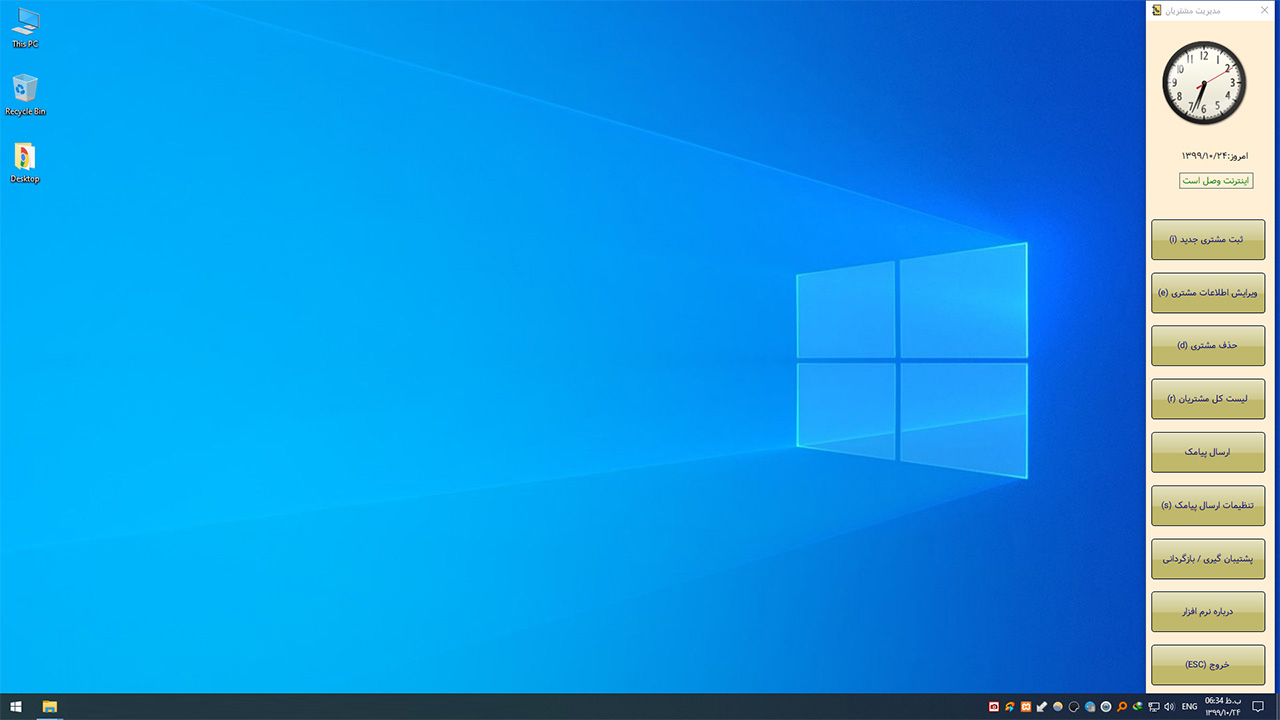
Task: Close the مدیریت مشتریان window
Action: pos(1265,10)
